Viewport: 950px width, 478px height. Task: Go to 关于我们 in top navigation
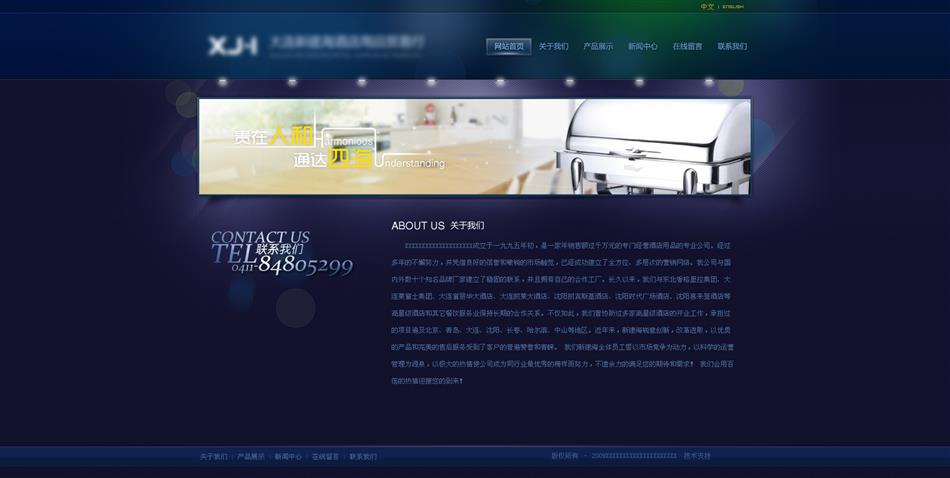point(553,46)
